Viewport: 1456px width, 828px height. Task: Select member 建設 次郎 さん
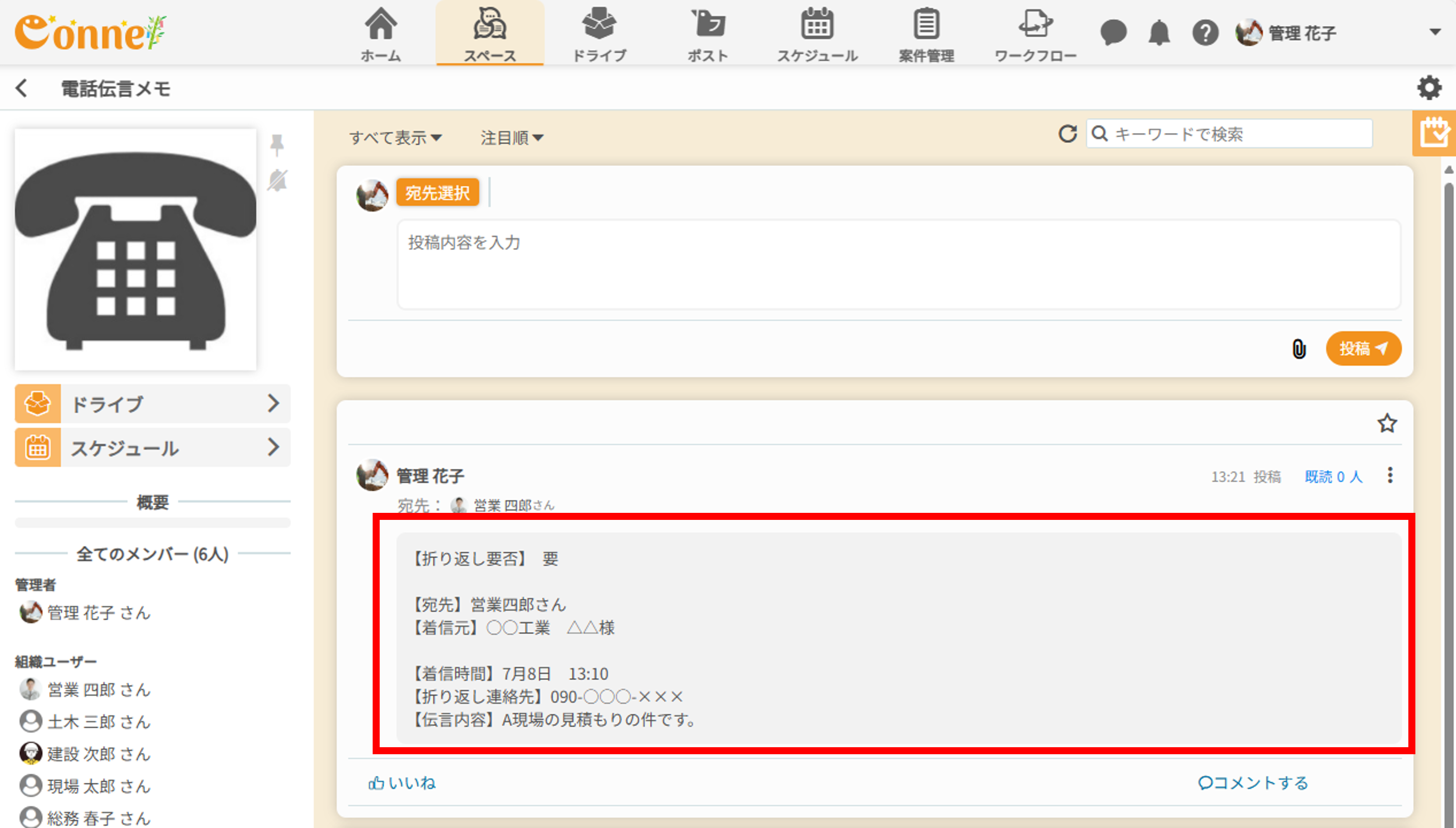[x=85, y=754]
